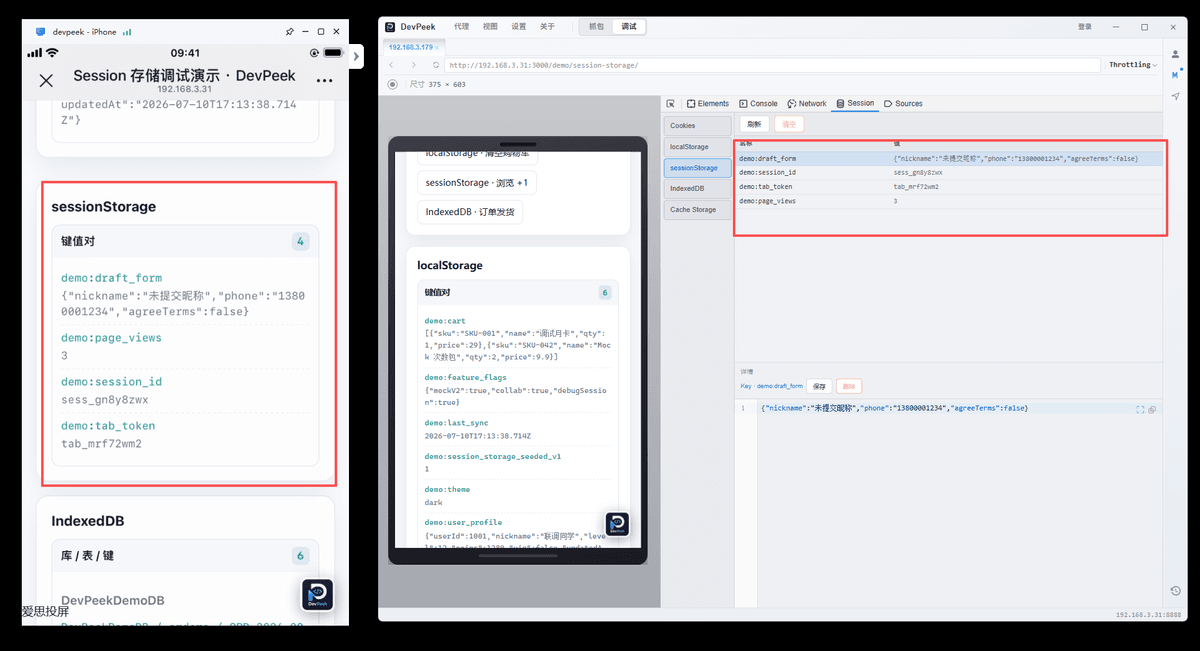
Task: Reload the page with the refresh icon
Action: (434, 65)
